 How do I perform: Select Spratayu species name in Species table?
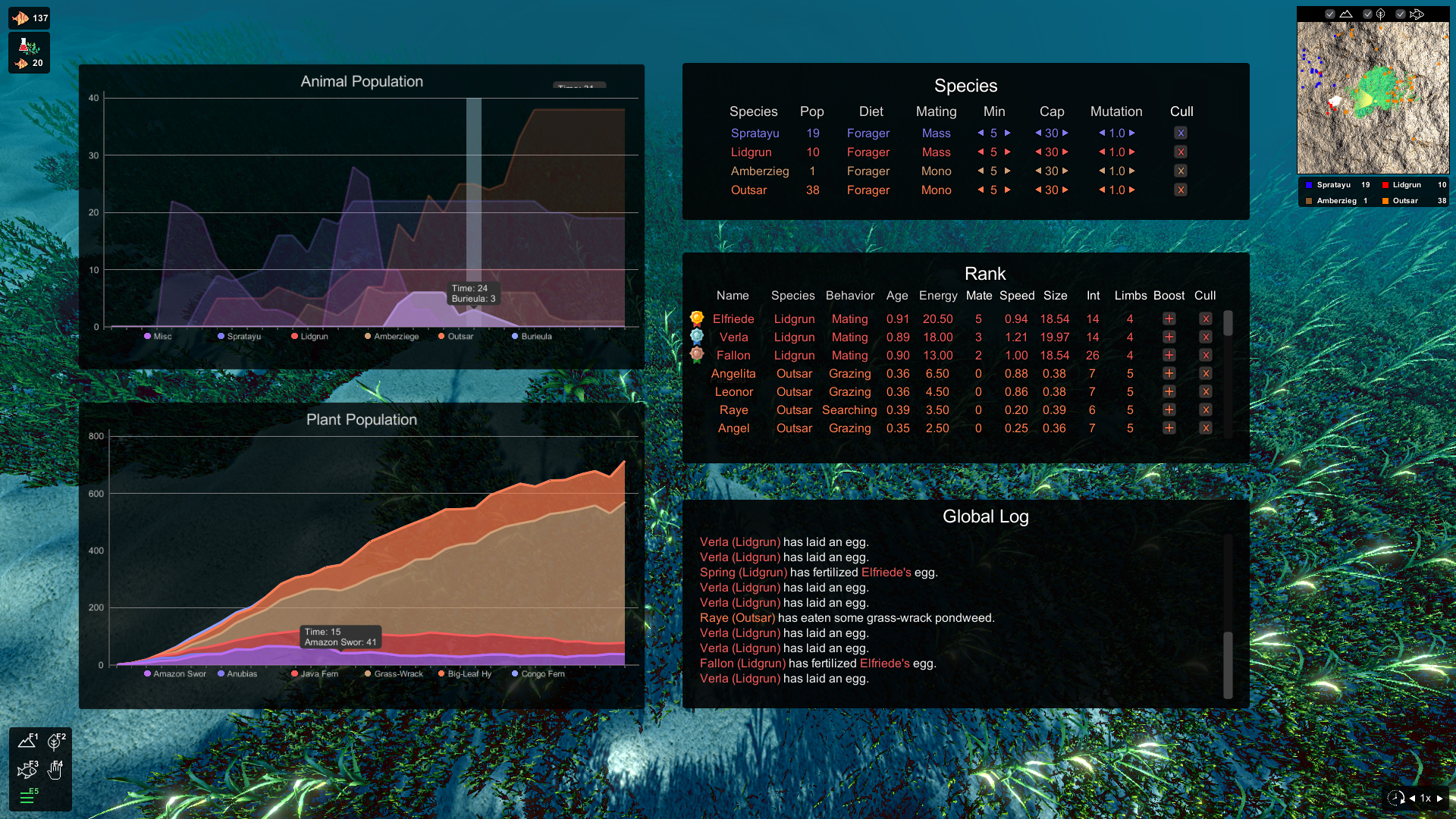pos(755,133)
